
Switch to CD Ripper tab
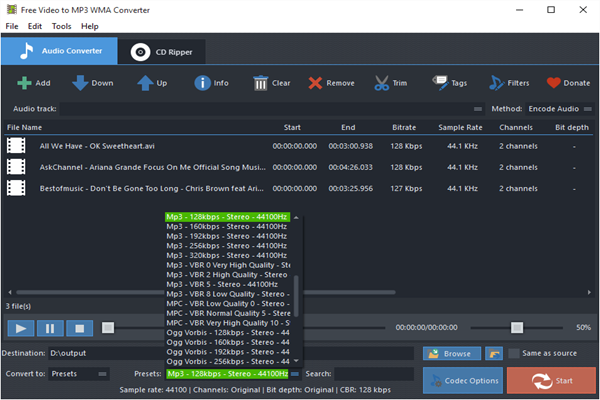click(161, 52)
